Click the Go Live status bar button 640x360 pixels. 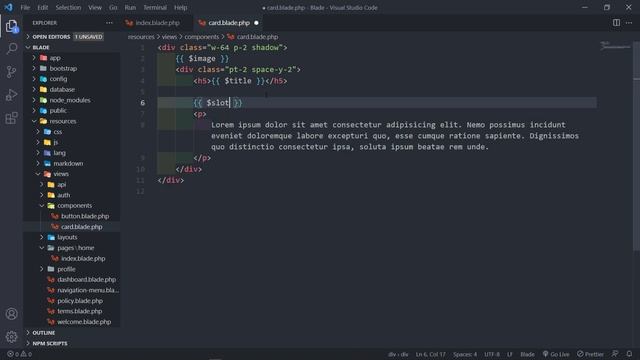tap(556, 354)
